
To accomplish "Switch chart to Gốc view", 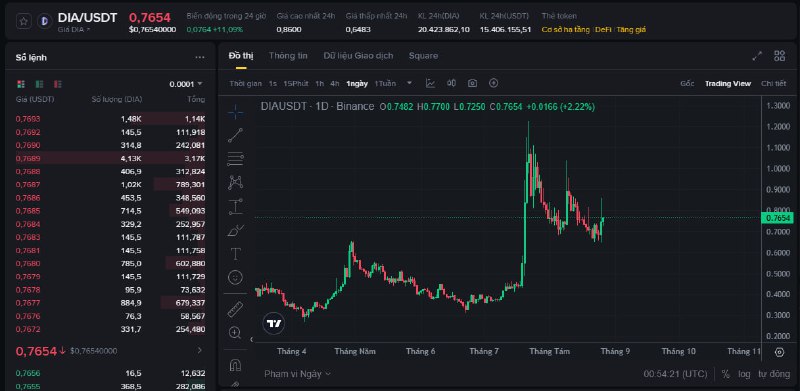I will coord(687,84).
